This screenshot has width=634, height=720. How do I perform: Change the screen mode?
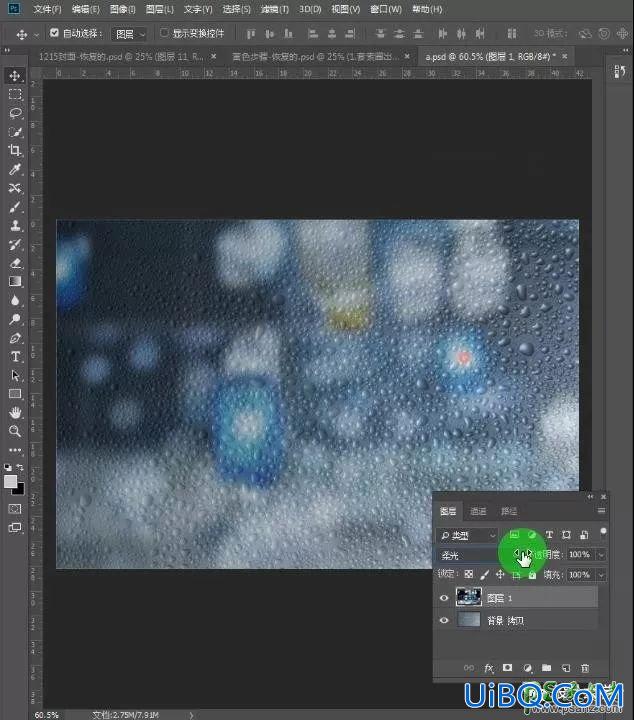(x=15, y=528)
